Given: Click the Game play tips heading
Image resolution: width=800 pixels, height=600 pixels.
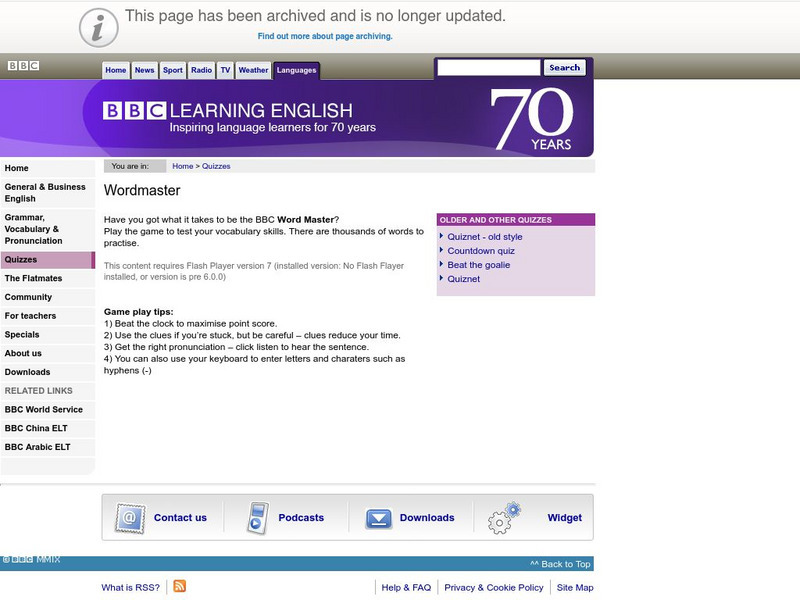Looking at the screenshot, I should coord(138,312).
